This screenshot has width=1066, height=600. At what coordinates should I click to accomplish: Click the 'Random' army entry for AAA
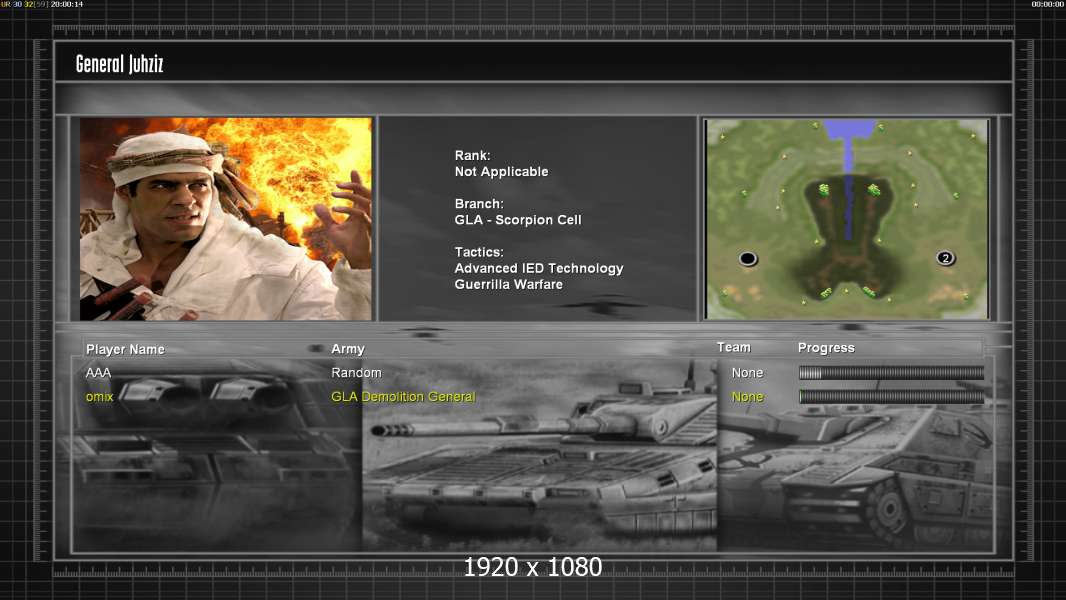(x=356, y=373)
